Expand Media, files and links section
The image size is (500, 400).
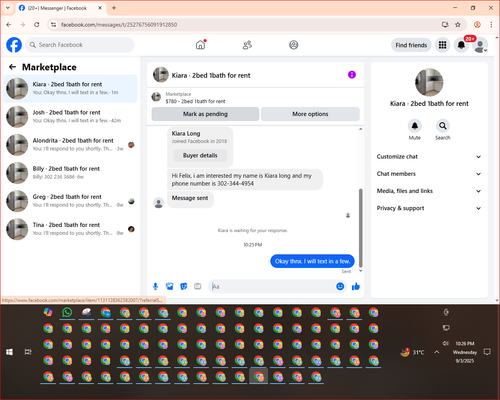[429, 191]
